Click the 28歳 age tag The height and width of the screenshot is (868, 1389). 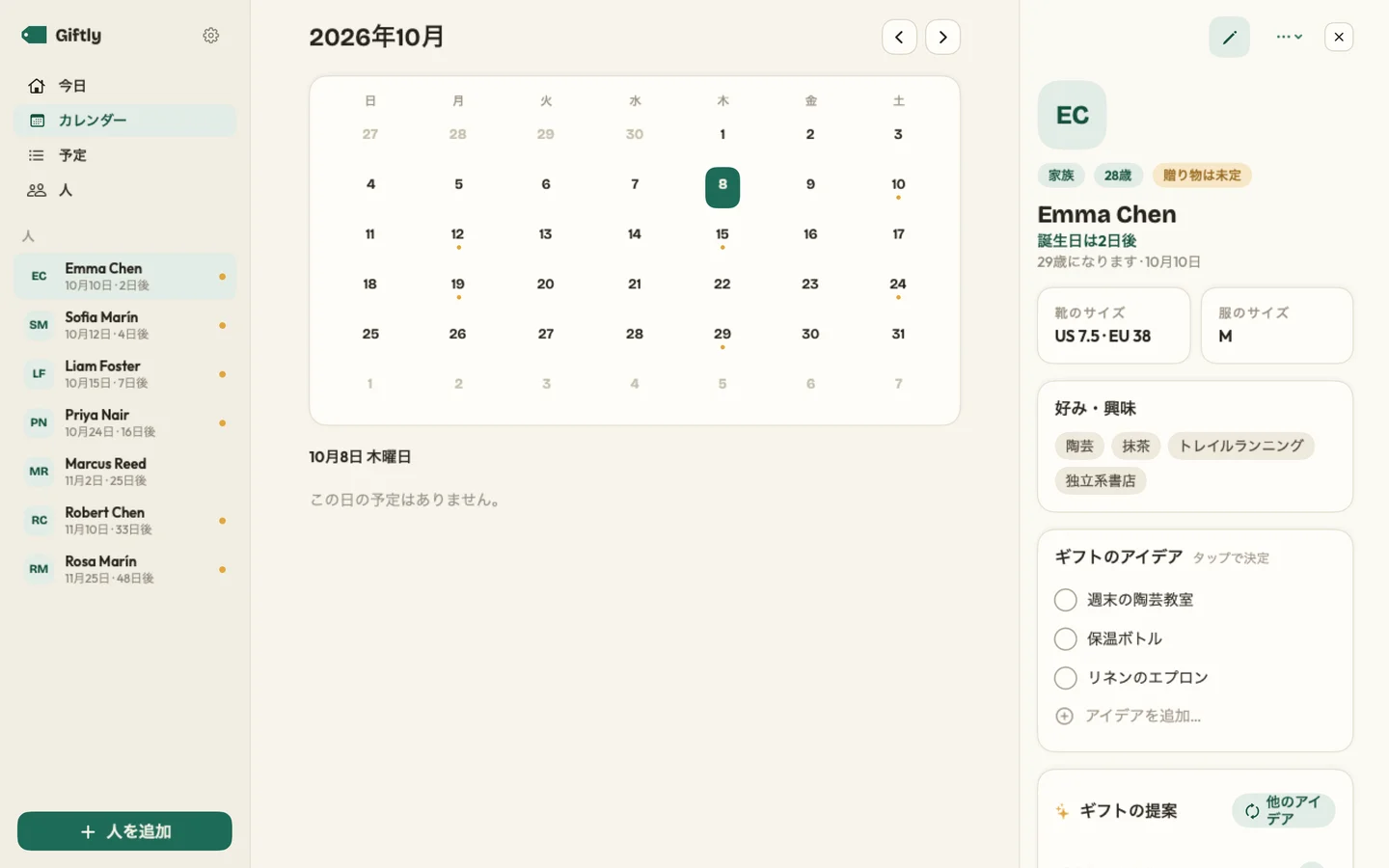[1118, 176]
